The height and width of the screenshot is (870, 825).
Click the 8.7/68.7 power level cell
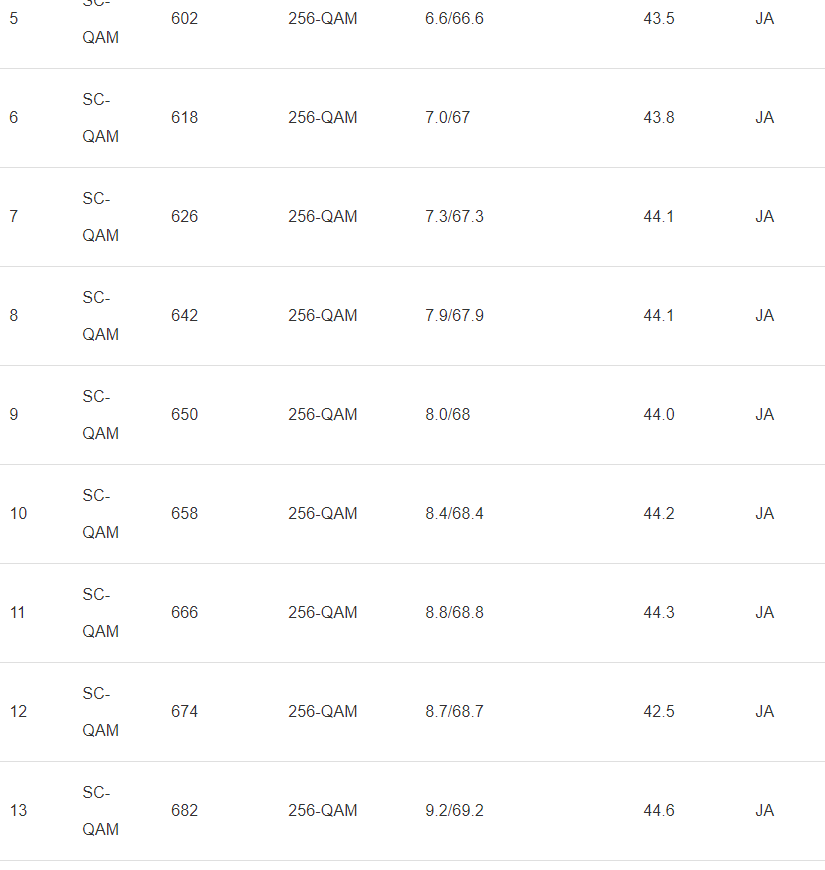[x=454, y=712]
